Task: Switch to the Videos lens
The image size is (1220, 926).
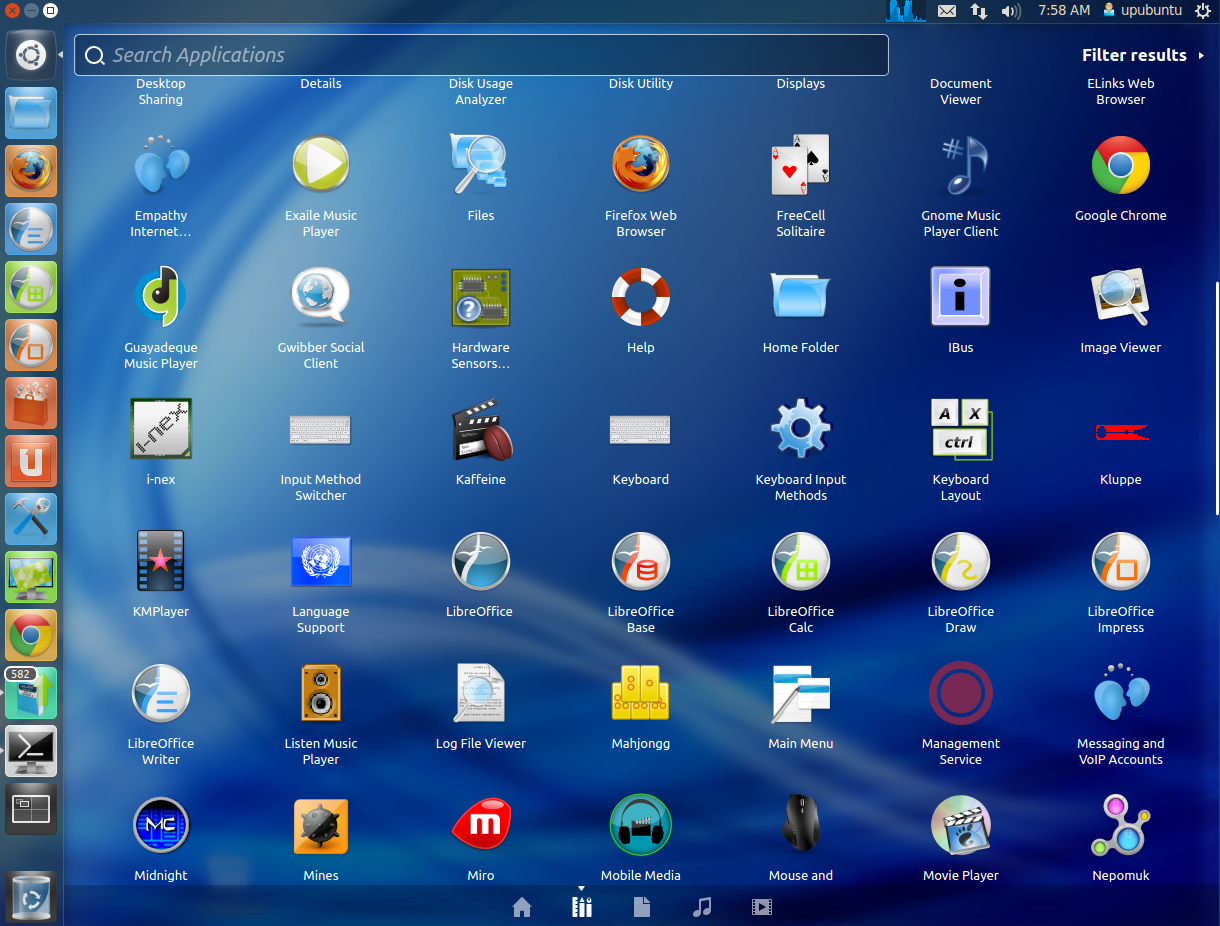Action: (x=761, y=907)
